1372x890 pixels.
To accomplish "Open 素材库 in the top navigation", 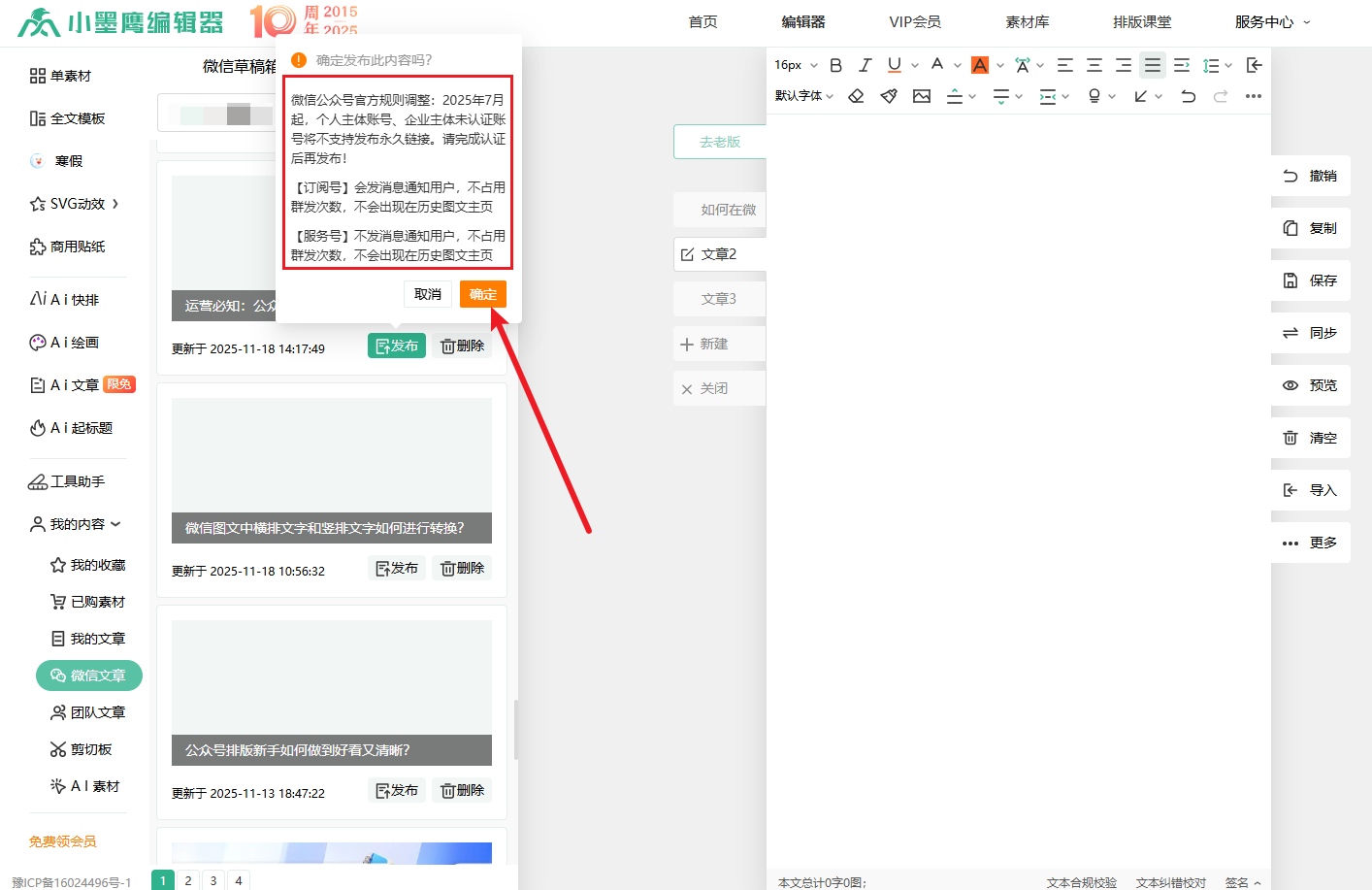I will tap(1028, 22).
